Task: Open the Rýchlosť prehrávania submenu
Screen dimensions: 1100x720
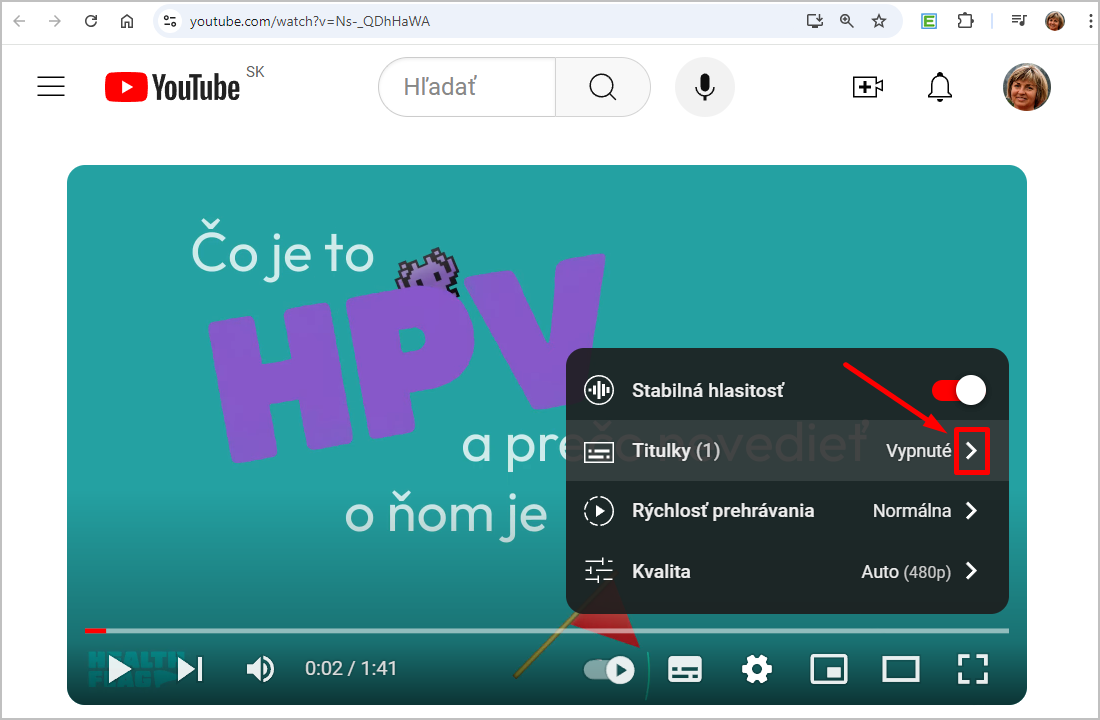Action: [787, 511]
